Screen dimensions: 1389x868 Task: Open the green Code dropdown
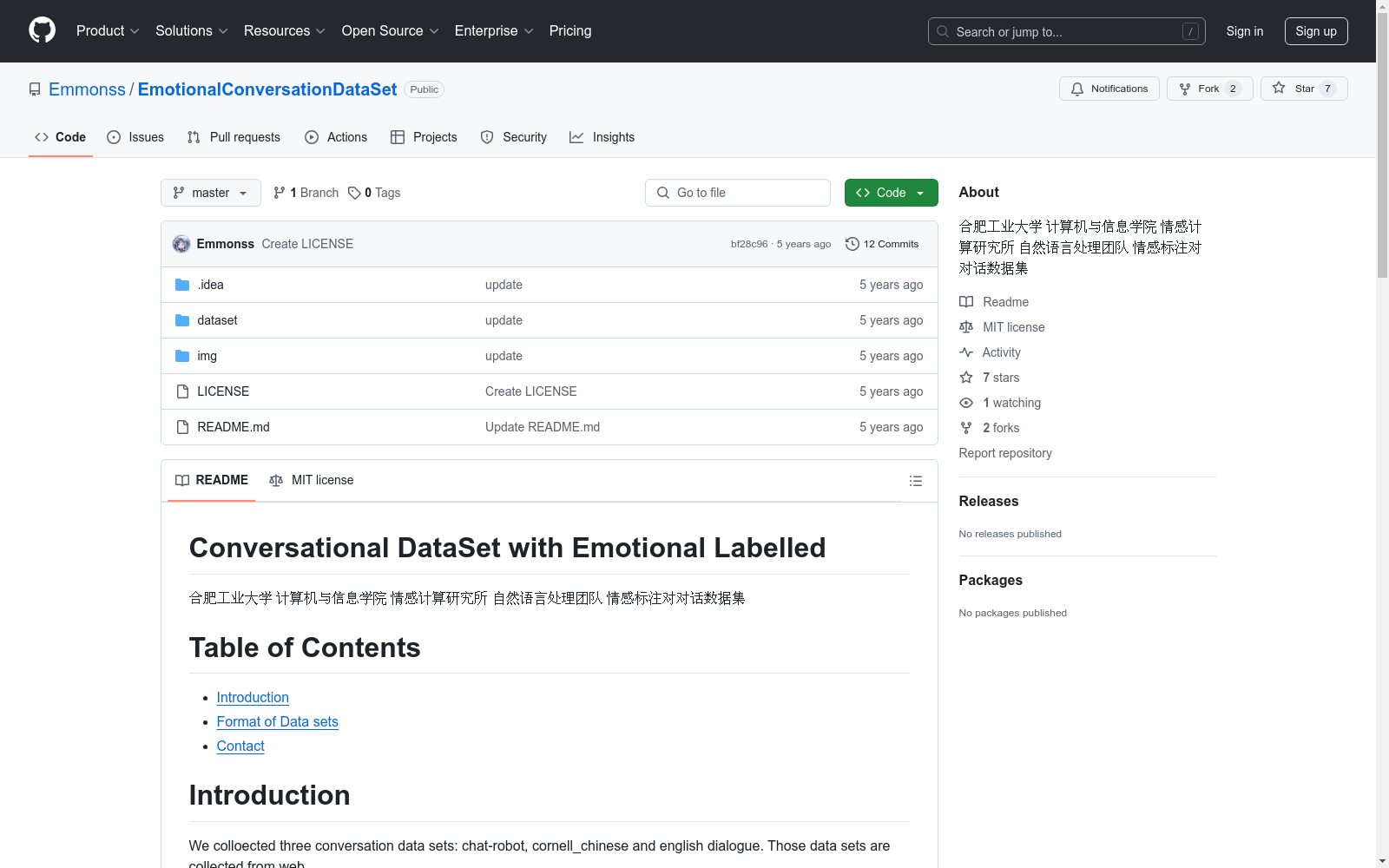[x=891, y=193]
